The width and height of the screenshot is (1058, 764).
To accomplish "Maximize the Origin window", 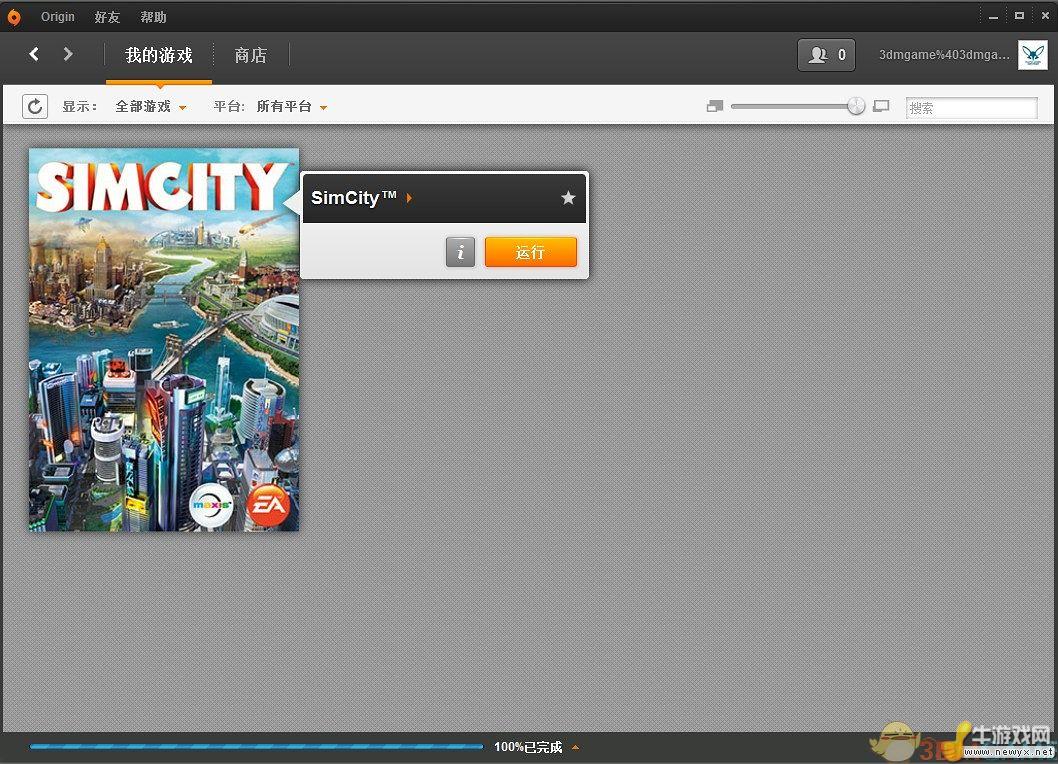I will coord(1019,16).
